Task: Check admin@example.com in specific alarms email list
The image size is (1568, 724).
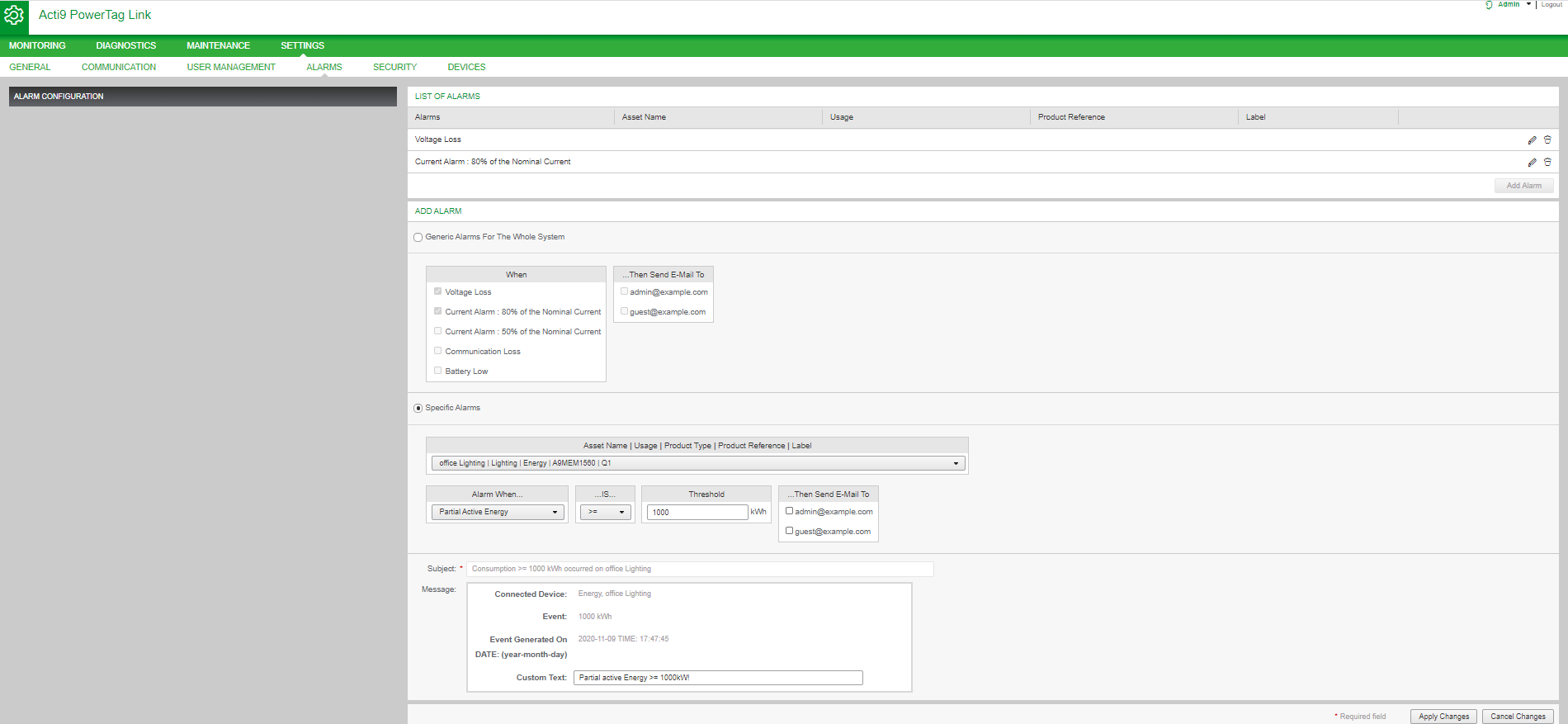Action: click(789, 511)
